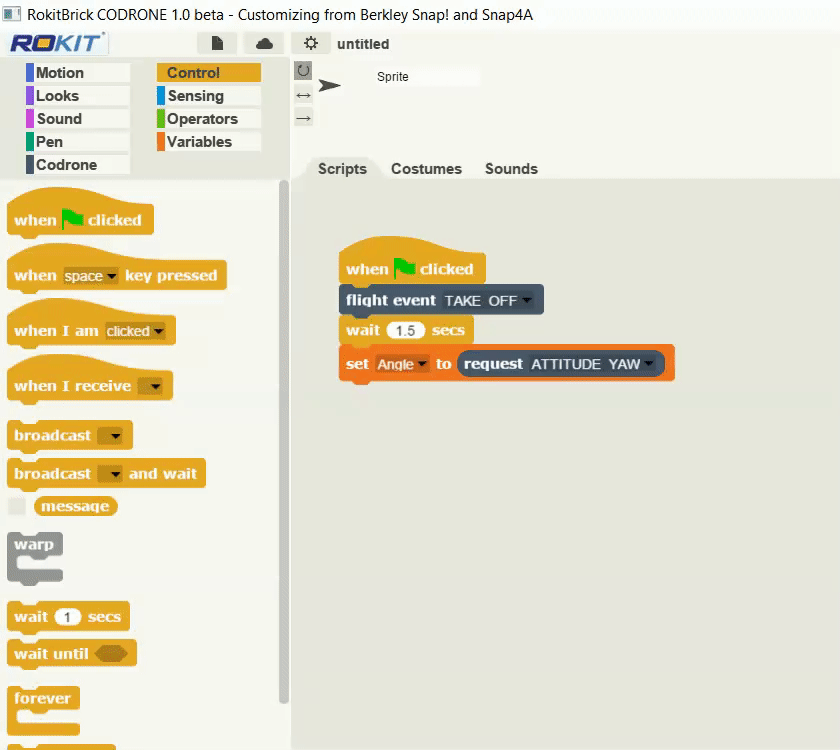Select the free rotation style button
Image resolution: width=840 pixels, height=750 pixels.
pos(303,71)
